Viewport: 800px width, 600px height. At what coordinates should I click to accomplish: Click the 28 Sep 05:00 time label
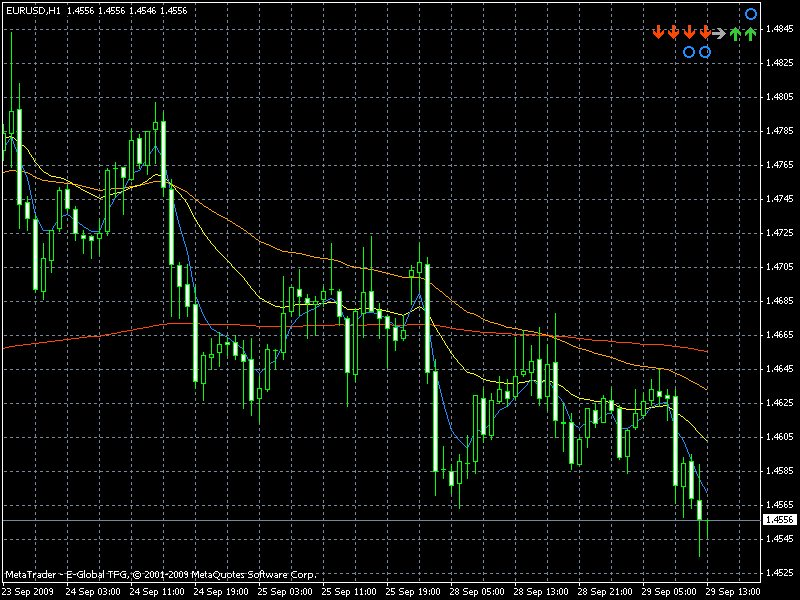coord(477,592)
